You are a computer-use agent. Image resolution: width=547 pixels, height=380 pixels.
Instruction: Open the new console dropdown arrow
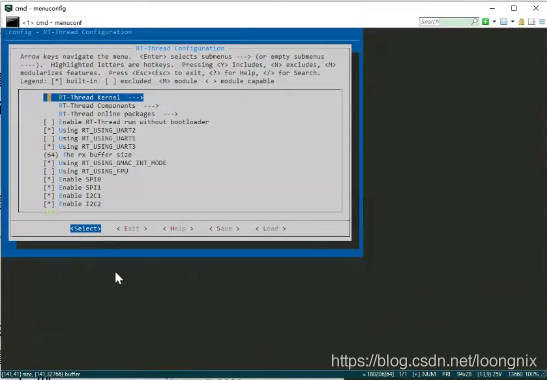coord(494,22)
